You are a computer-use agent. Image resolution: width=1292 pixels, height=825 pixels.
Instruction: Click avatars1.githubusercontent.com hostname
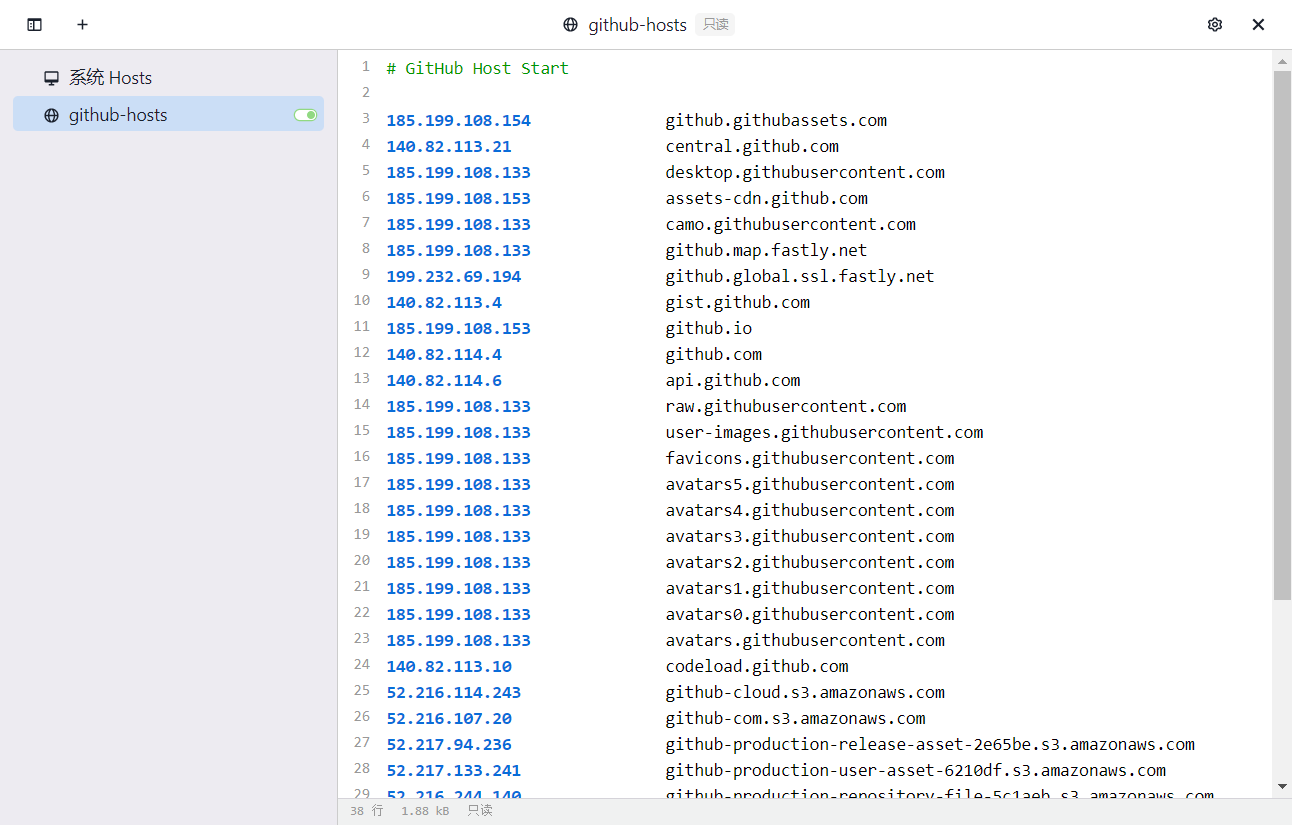tap(810, 588)
